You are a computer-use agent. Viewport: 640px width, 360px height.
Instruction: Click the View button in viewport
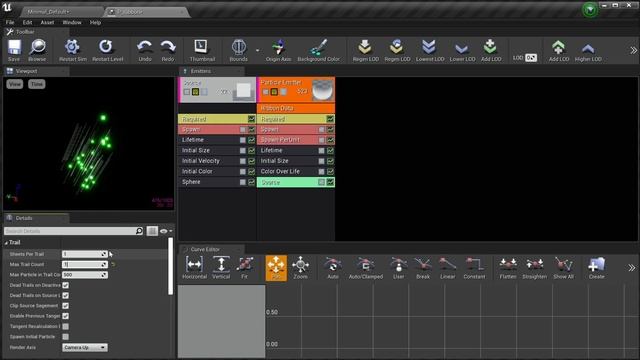pyautogui.click(x=15, y=84)
